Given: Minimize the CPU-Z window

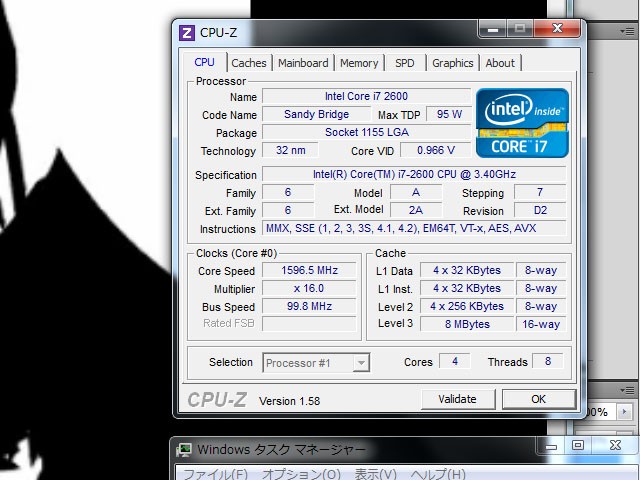Looking at the screenshot, I should click(493, 29).
